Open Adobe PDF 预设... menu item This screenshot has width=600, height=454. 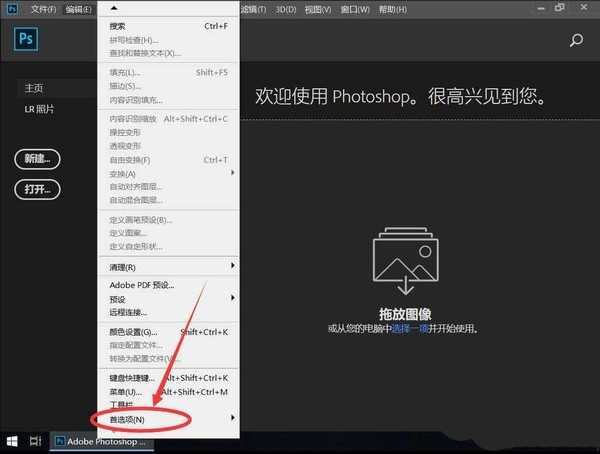click(x=141, y=285)
